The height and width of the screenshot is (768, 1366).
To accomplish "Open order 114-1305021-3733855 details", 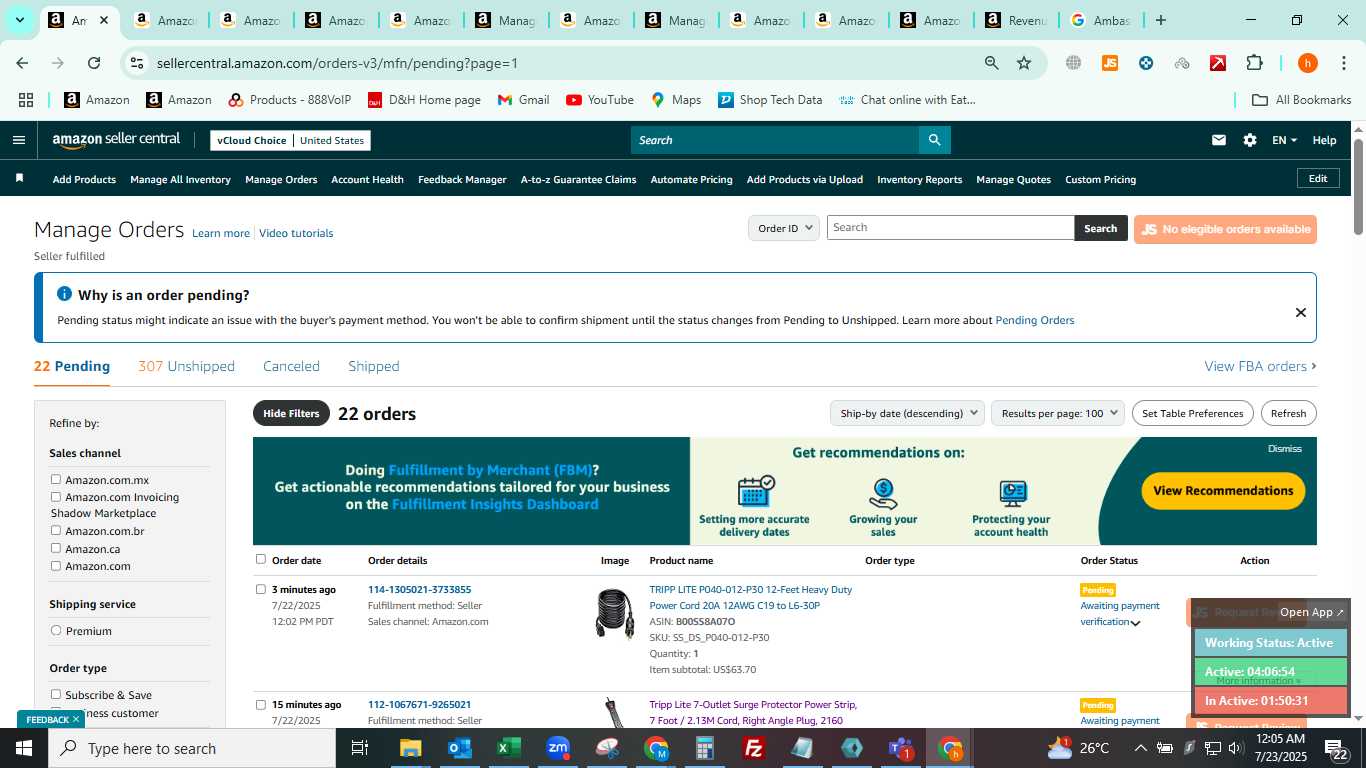I will click(419, 589).
